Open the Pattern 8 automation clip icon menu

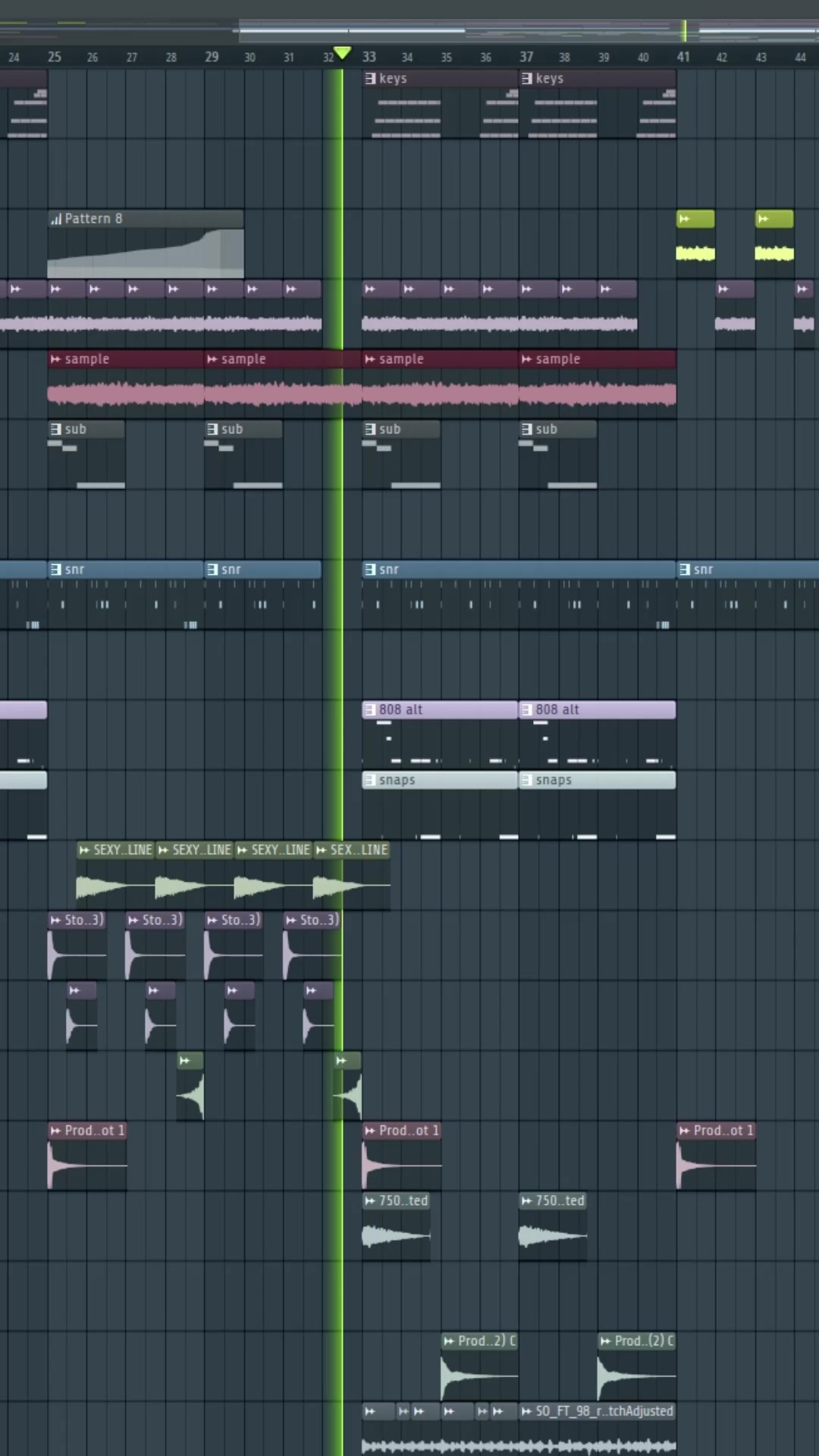(x=55, y=219)
